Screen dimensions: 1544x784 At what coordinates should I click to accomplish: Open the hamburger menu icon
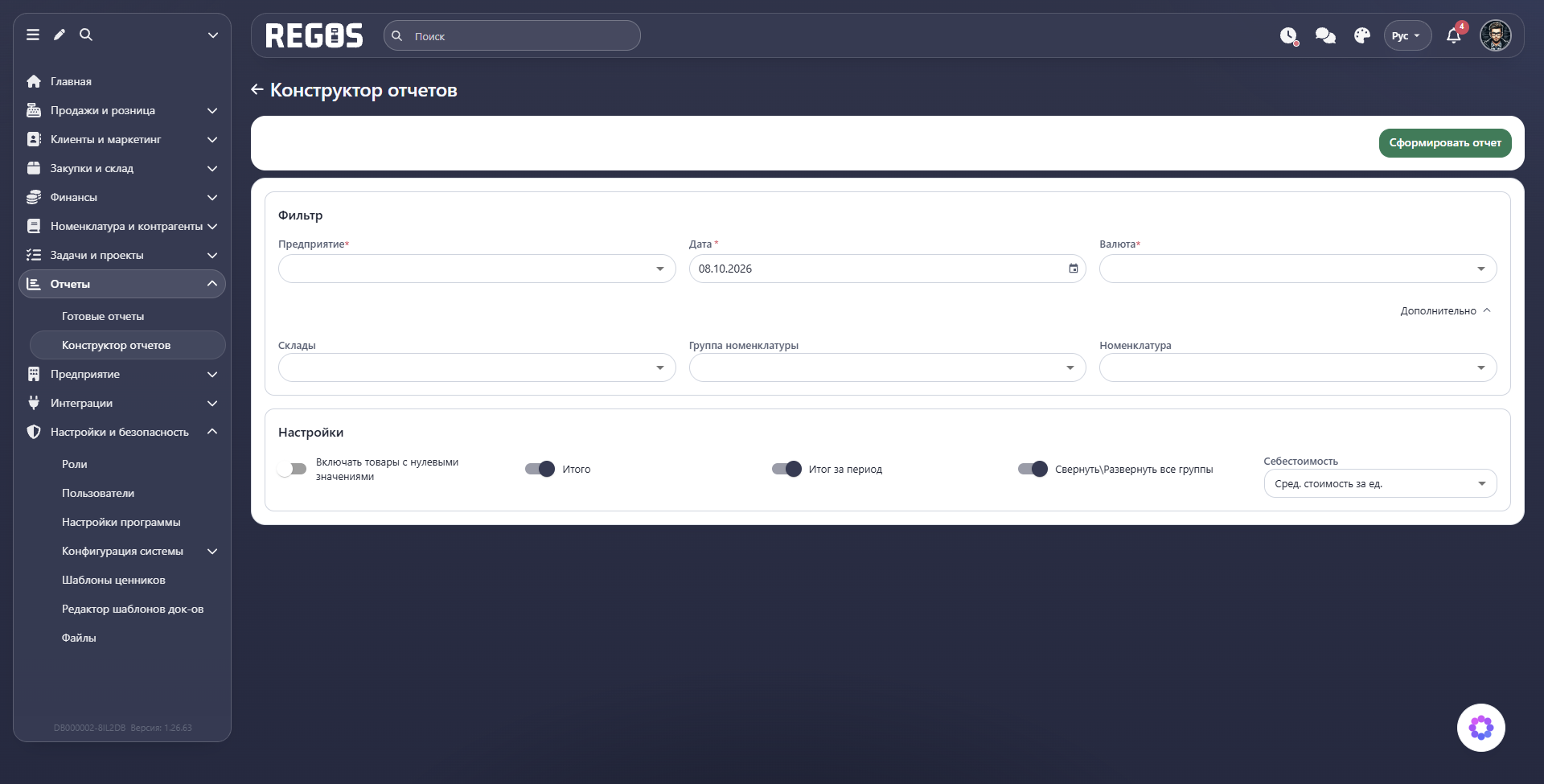point(33,35)
